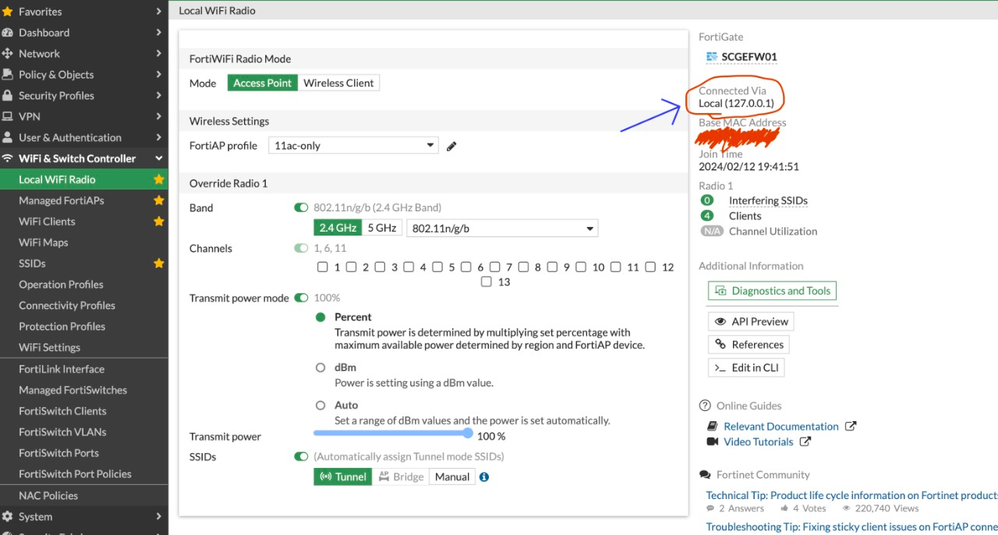Click the Transmit power slider handle
998x535 pixels.
tap(468, 433)
